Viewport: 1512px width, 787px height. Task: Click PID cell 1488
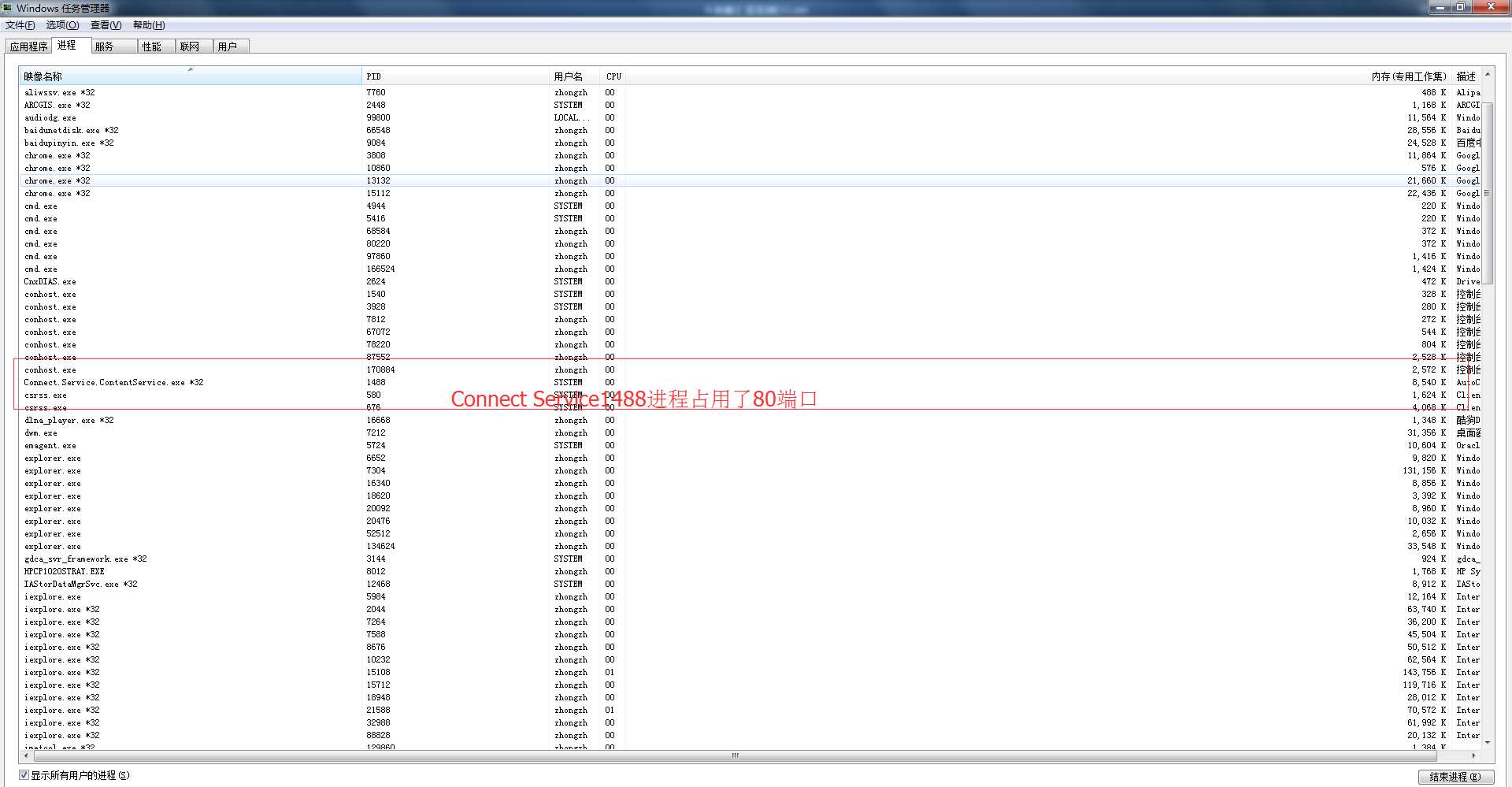pos(376,382)
